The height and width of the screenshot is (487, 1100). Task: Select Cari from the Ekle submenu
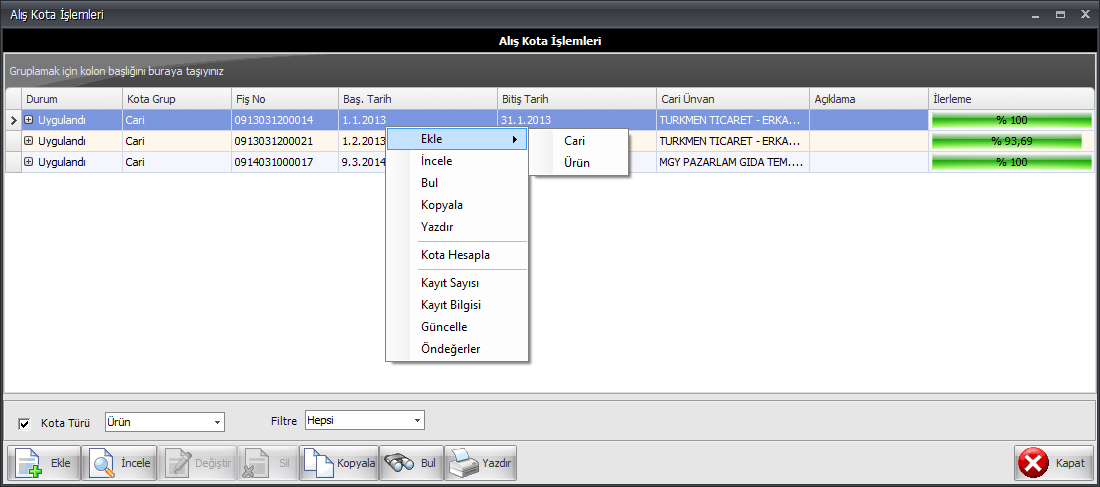click(575, 141)
